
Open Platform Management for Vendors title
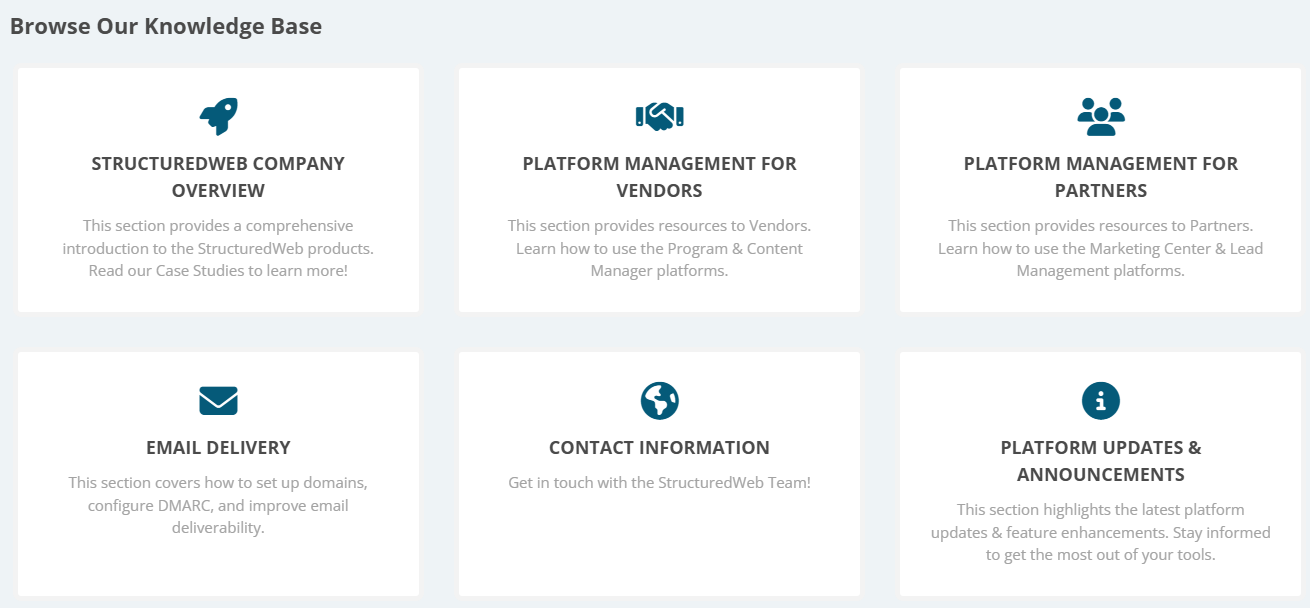659,177
